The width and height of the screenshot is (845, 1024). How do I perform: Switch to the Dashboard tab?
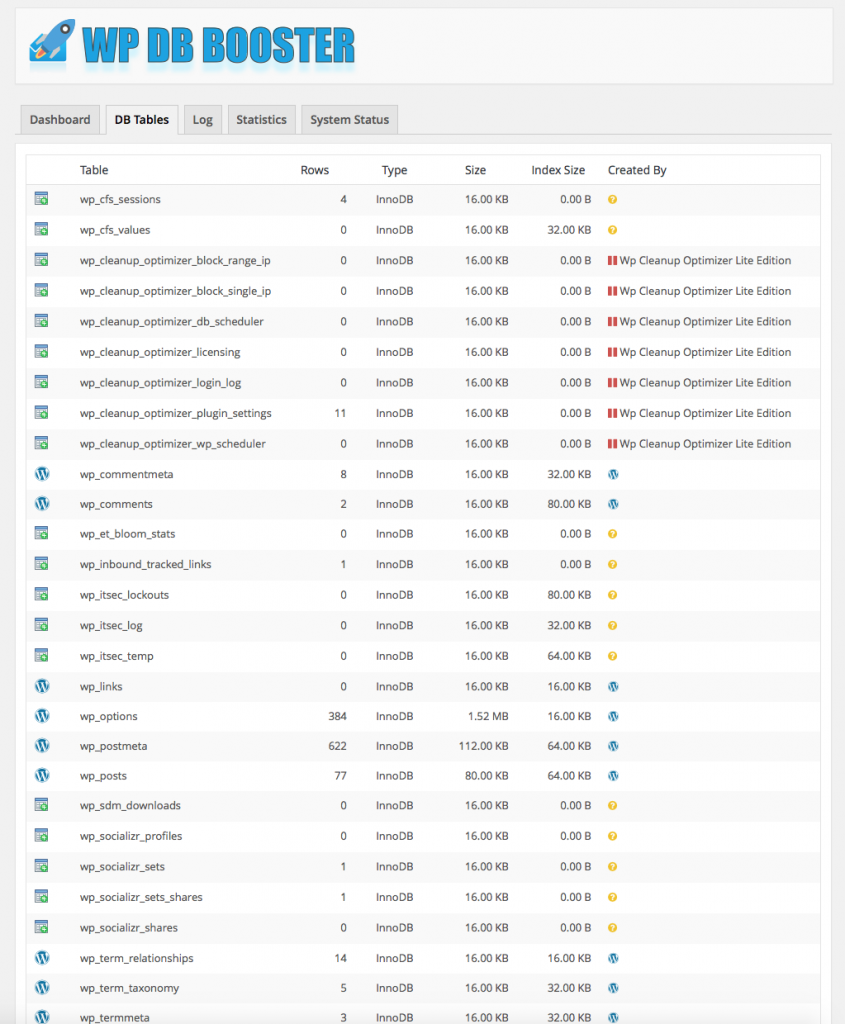click(x=60, y=120)
